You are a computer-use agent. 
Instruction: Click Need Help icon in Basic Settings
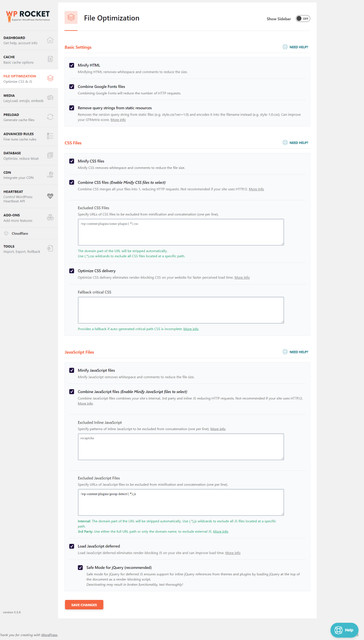pos(285,47)
